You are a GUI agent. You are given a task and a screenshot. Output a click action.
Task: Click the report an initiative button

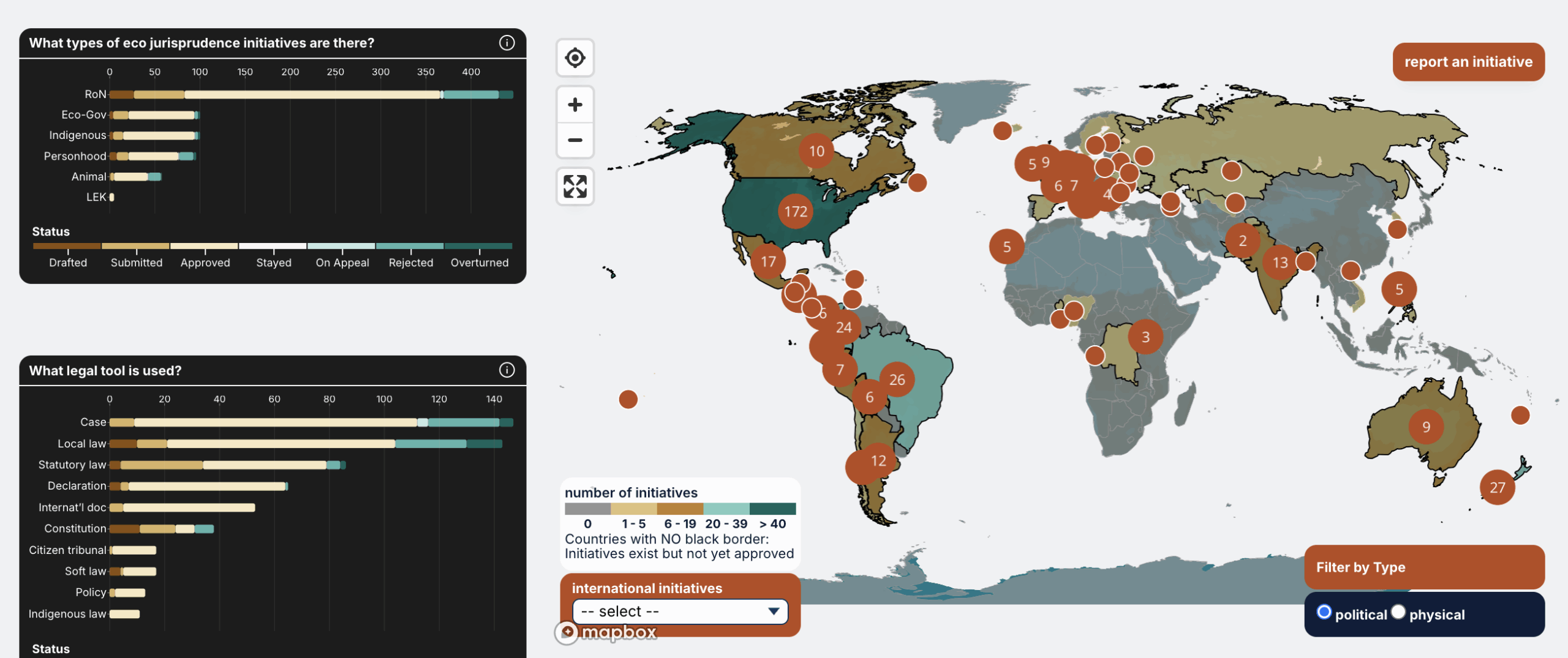pyautogui.click(x=1468, y=61)
